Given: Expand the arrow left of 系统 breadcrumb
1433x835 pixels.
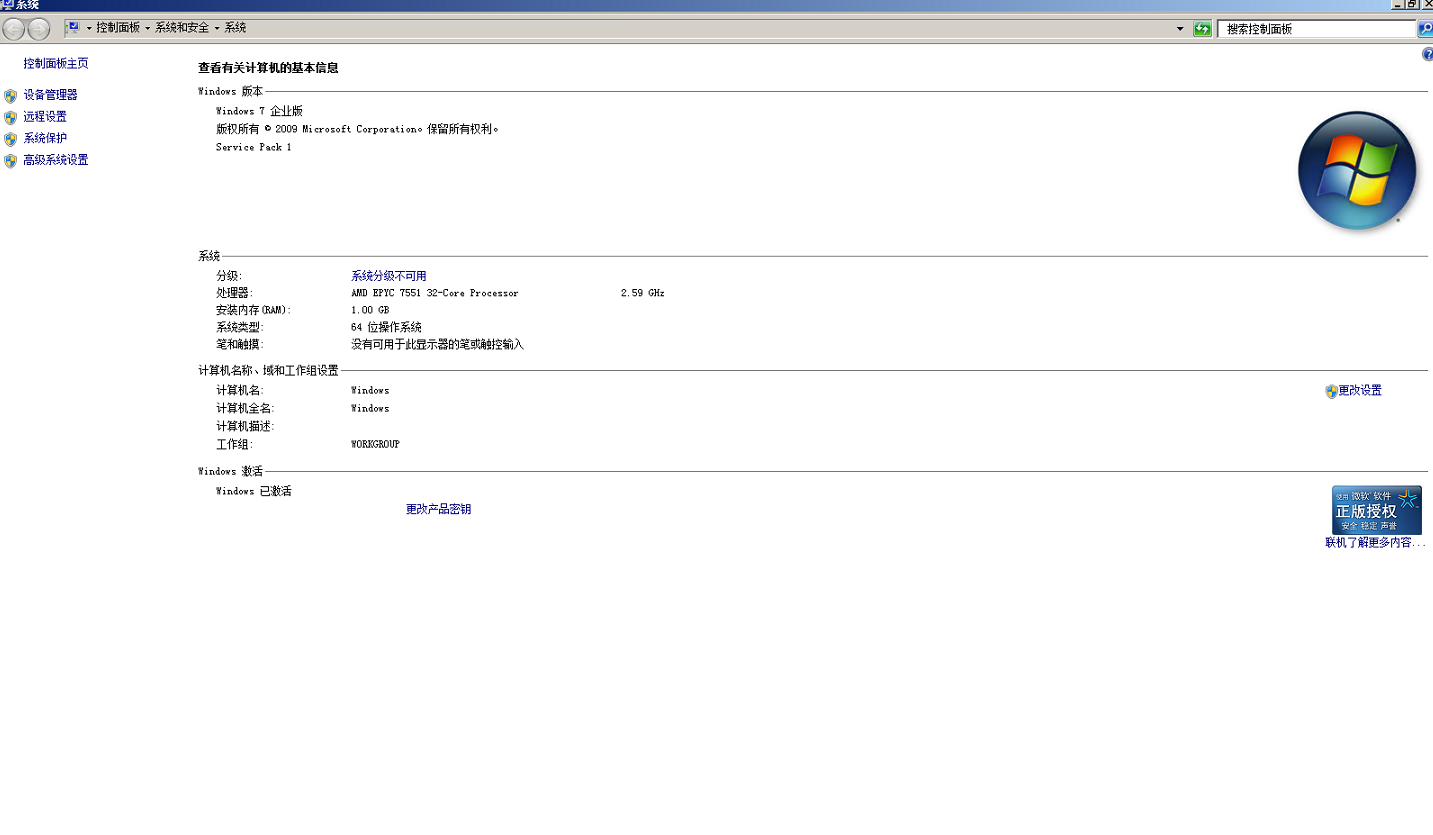Looking at the screenshot, I should tap(216, 28).
